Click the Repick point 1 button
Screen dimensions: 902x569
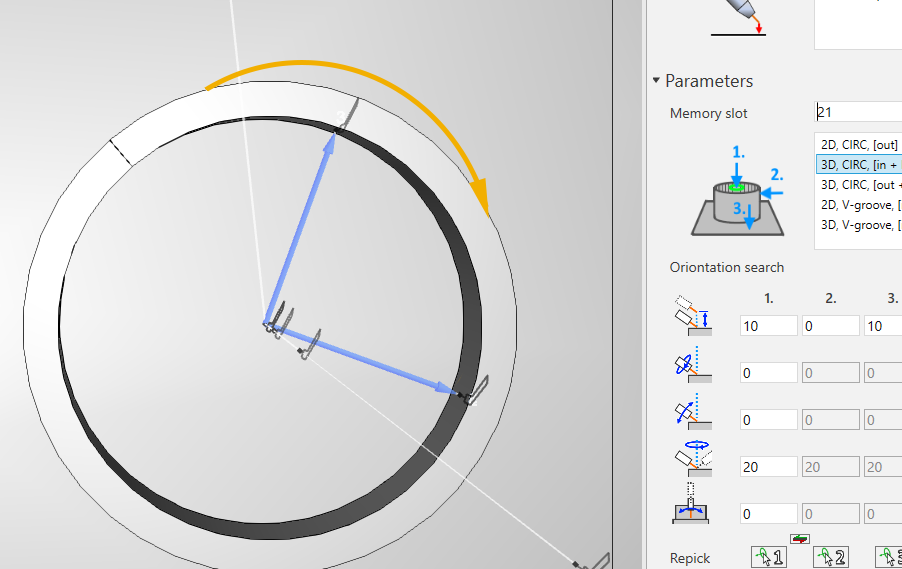[x=768, y=558]
